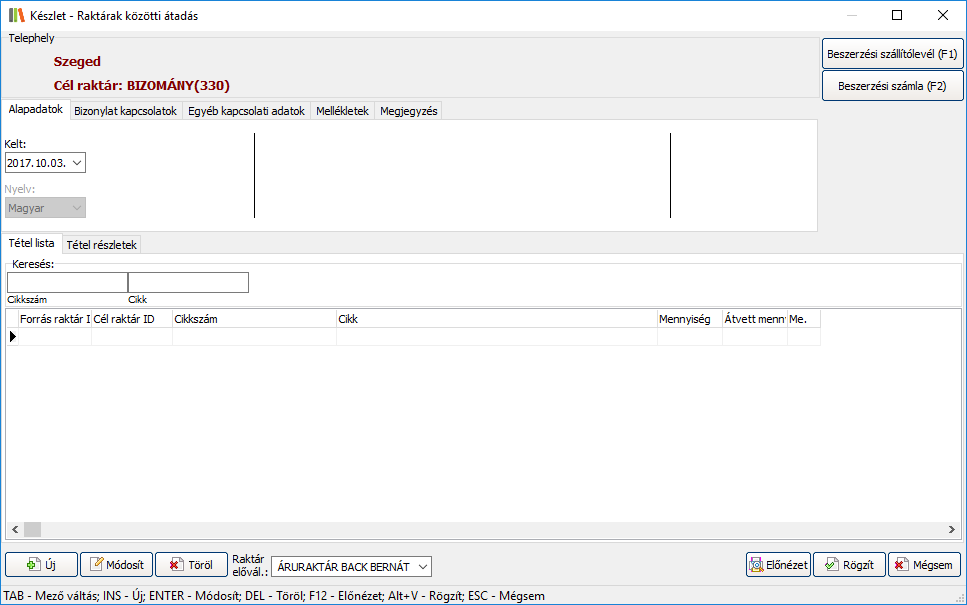Switch to Bizonylat kapcsolatok tab
The width and height of the screenshot is (967, 605).
[x=125, y=111]
